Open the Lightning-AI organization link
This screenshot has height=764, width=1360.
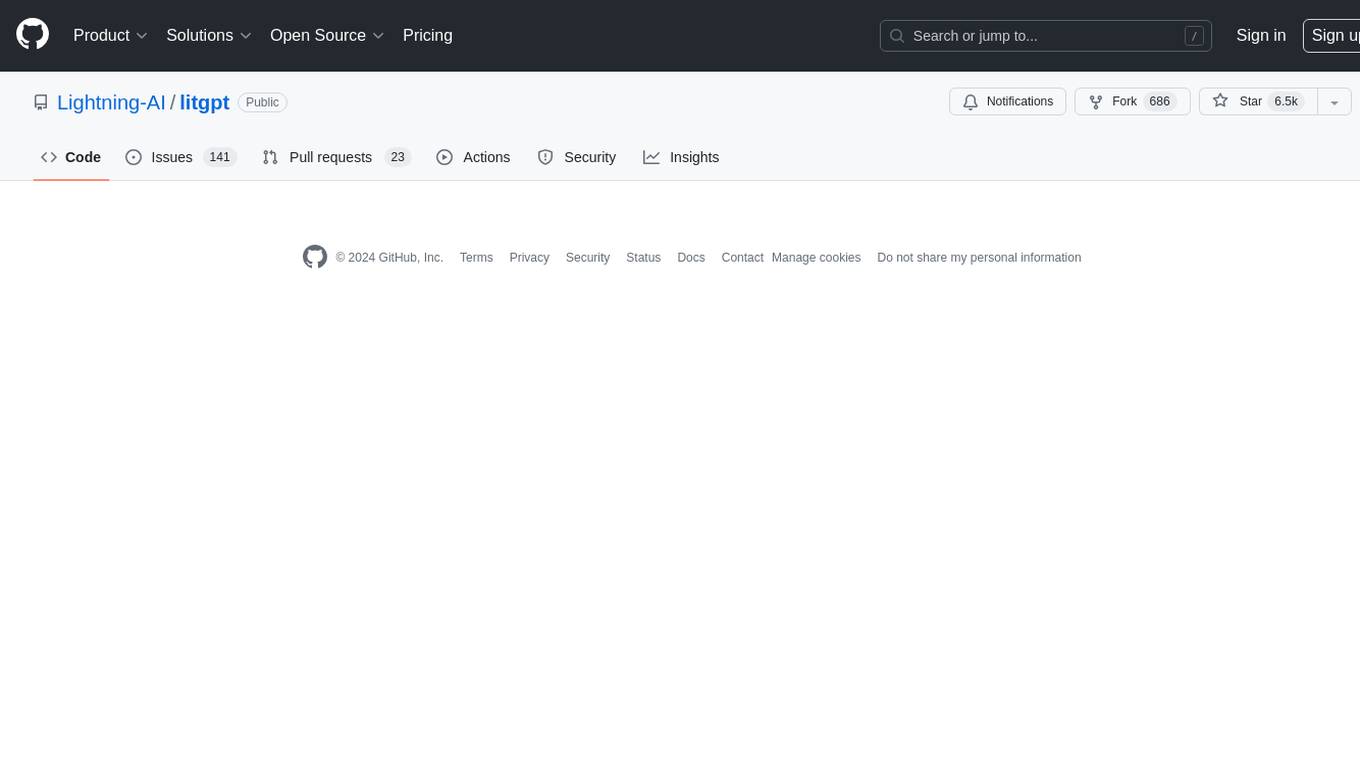111,102
